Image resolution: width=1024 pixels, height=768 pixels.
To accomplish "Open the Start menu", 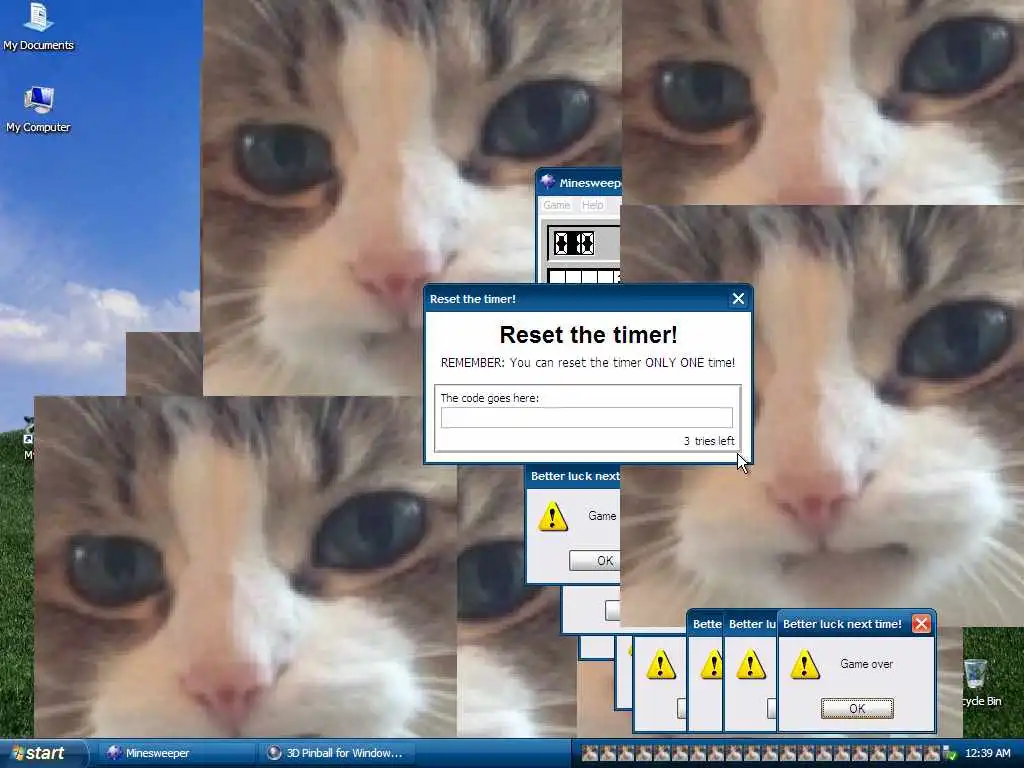I will [42, 753].
